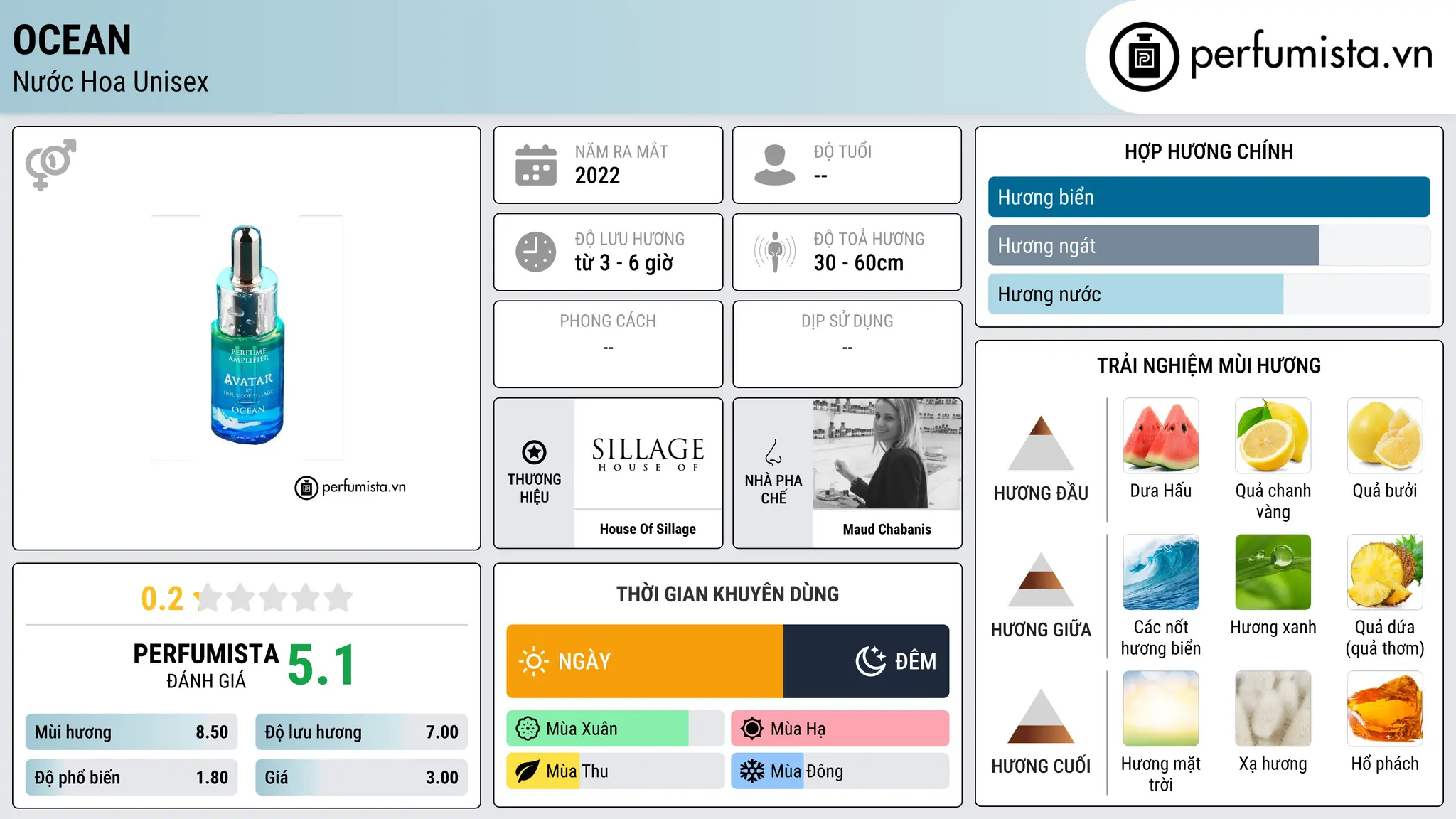This screenshot has width=1456, height=819.
Task: Click the Perfumista score 5.1
Action: [321, 665]
